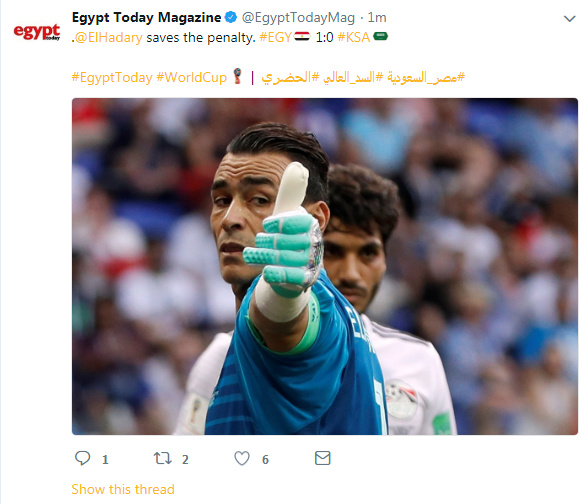Viewport: 582px width, 504px height.
Task: Send tweet via direct message envelope icon
Action: tap(323, 458)
